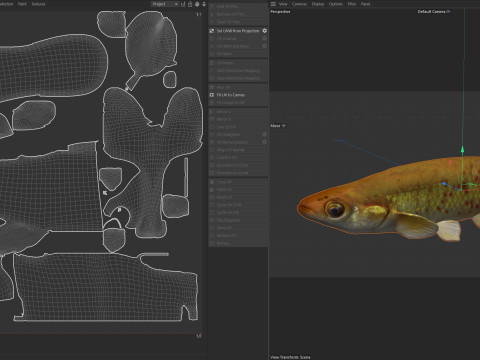
Task: Click the green Y-axis arrow handle
Action: tap(462, 149)
